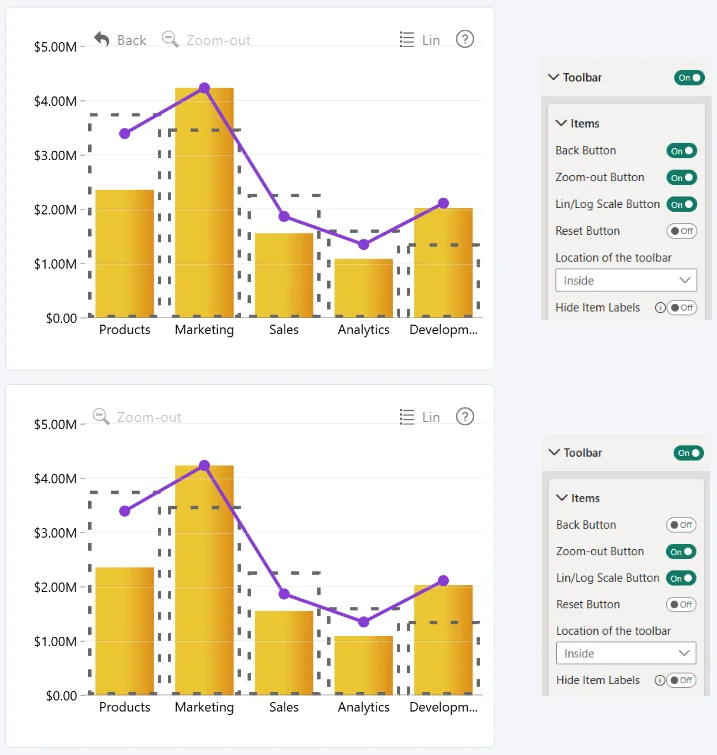Disable Lin/Log Scale Button toggle in top panel

[x=682, y=204]
